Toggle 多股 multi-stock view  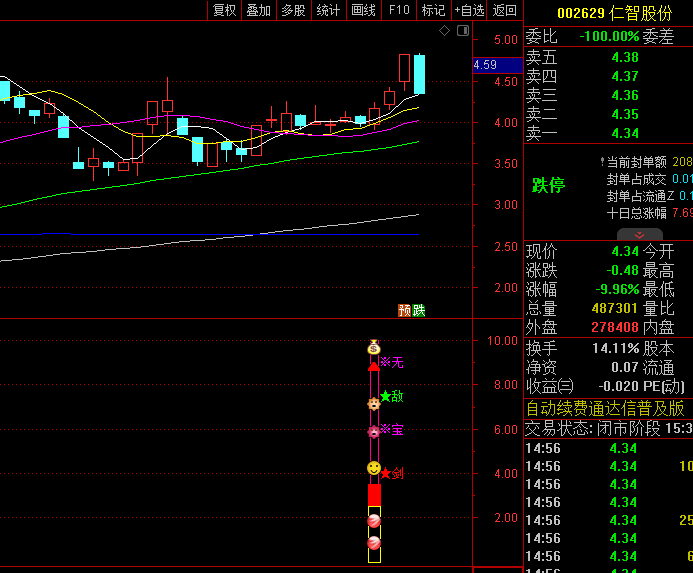tap(293, 10)
